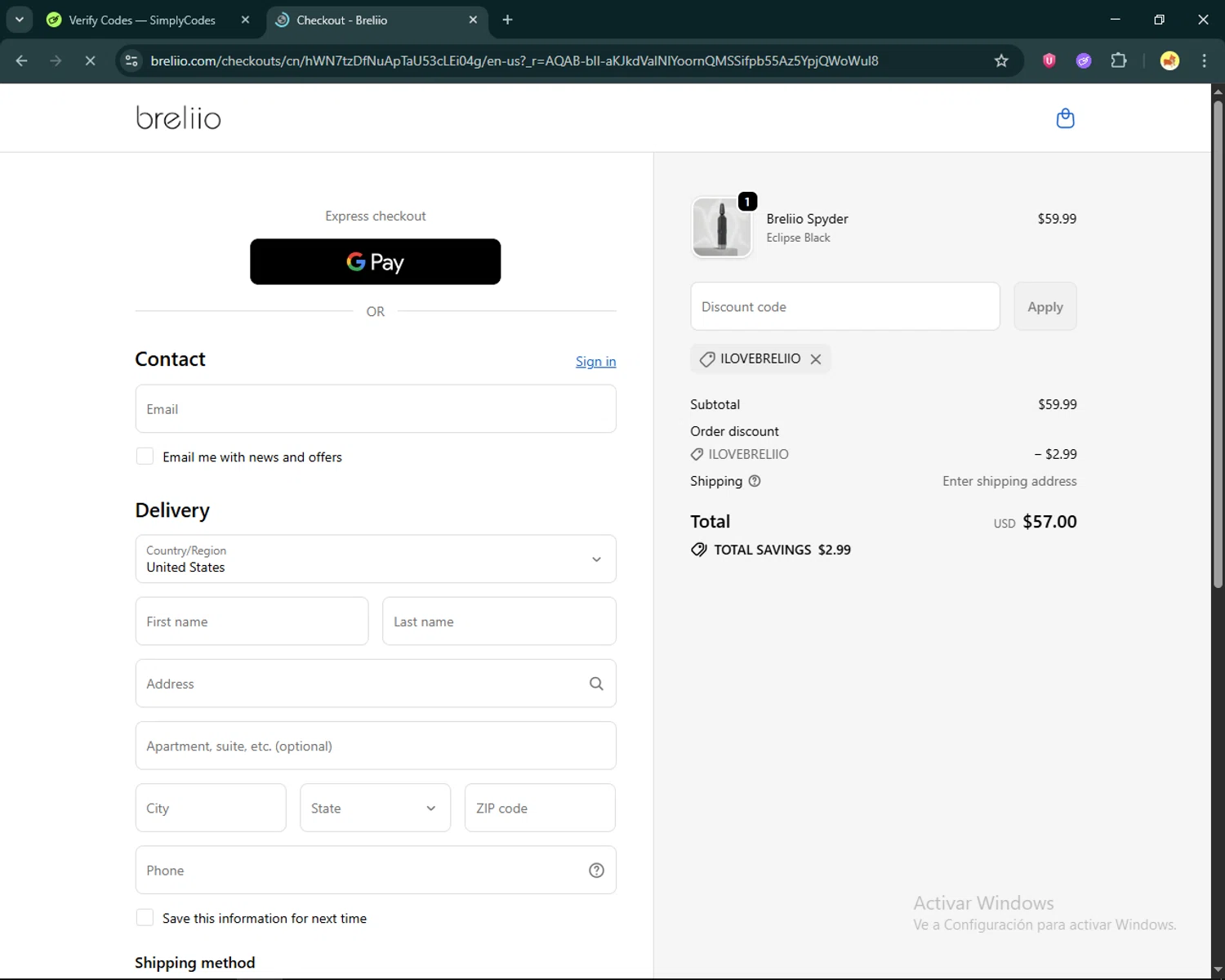This screenshot has height=980, width=1225.
Task: Click the Breliio Spyder product thumbnail
Action: click(x=722, y=228)
